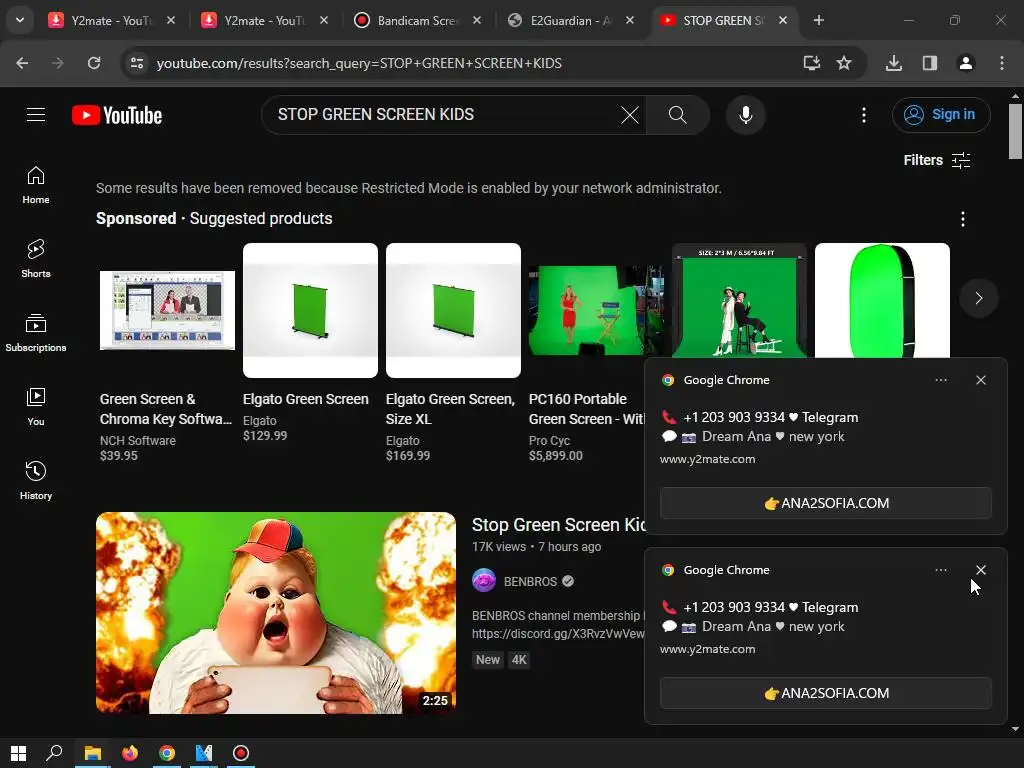The width and height of the screenshot is (1024, 768).
Task: Click the magnifier search button
Action: (x=678, y=116)
